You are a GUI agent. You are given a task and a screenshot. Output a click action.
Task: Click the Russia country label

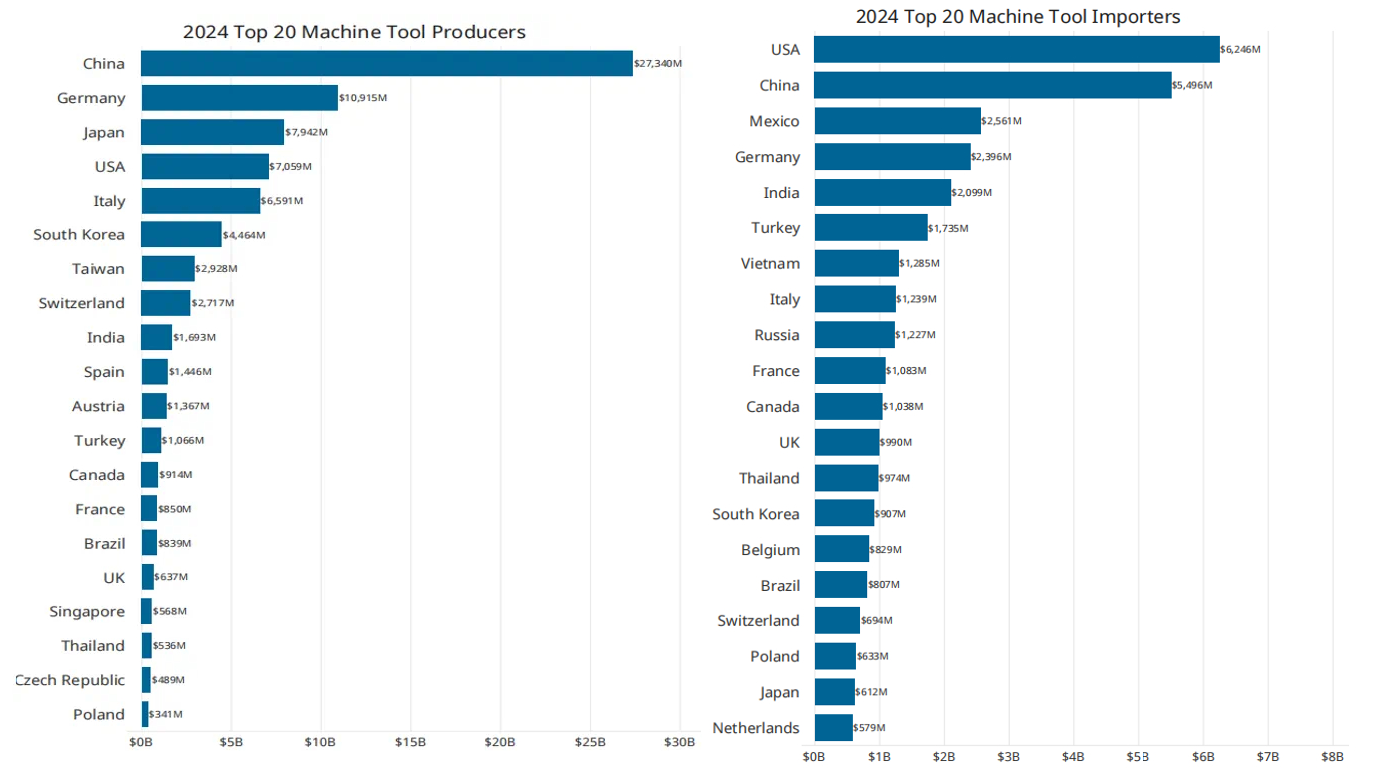777,335
